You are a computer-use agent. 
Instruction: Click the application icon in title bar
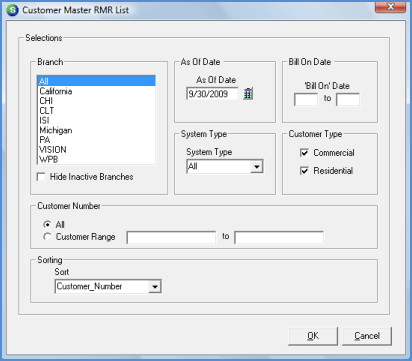[x=12, y=10]
